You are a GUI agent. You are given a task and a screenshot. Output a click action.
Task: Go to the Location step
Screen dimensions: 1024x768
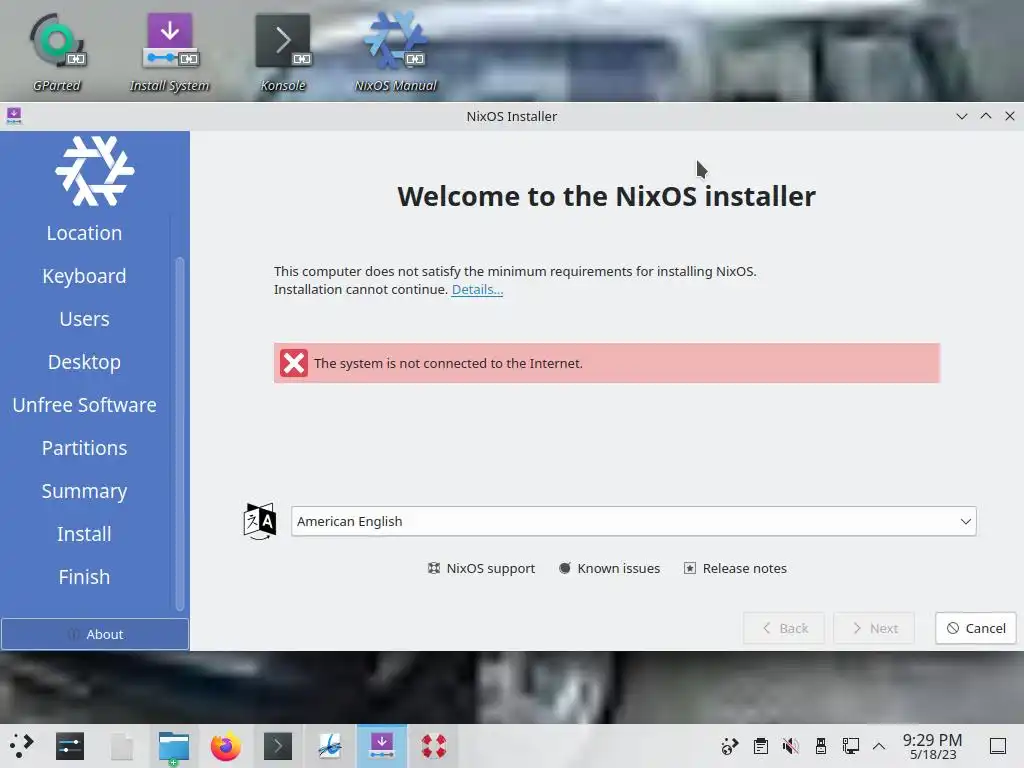(84, 233)
